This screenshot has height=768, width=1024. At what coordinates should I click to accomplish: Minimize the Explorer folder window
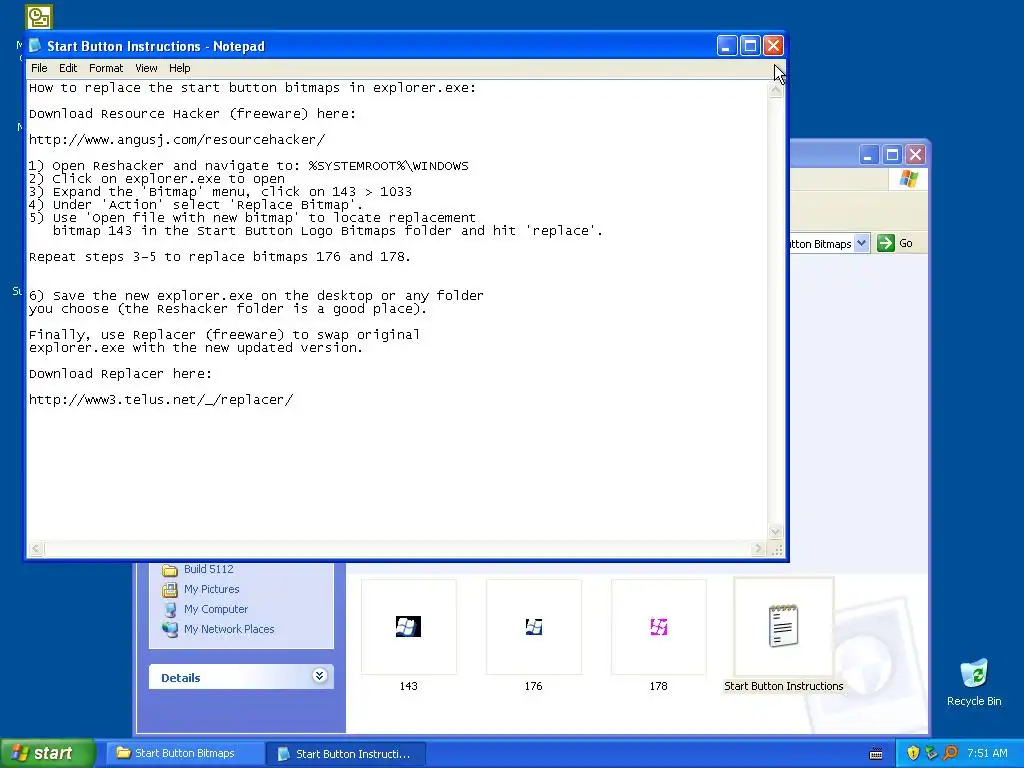(869, 155)
